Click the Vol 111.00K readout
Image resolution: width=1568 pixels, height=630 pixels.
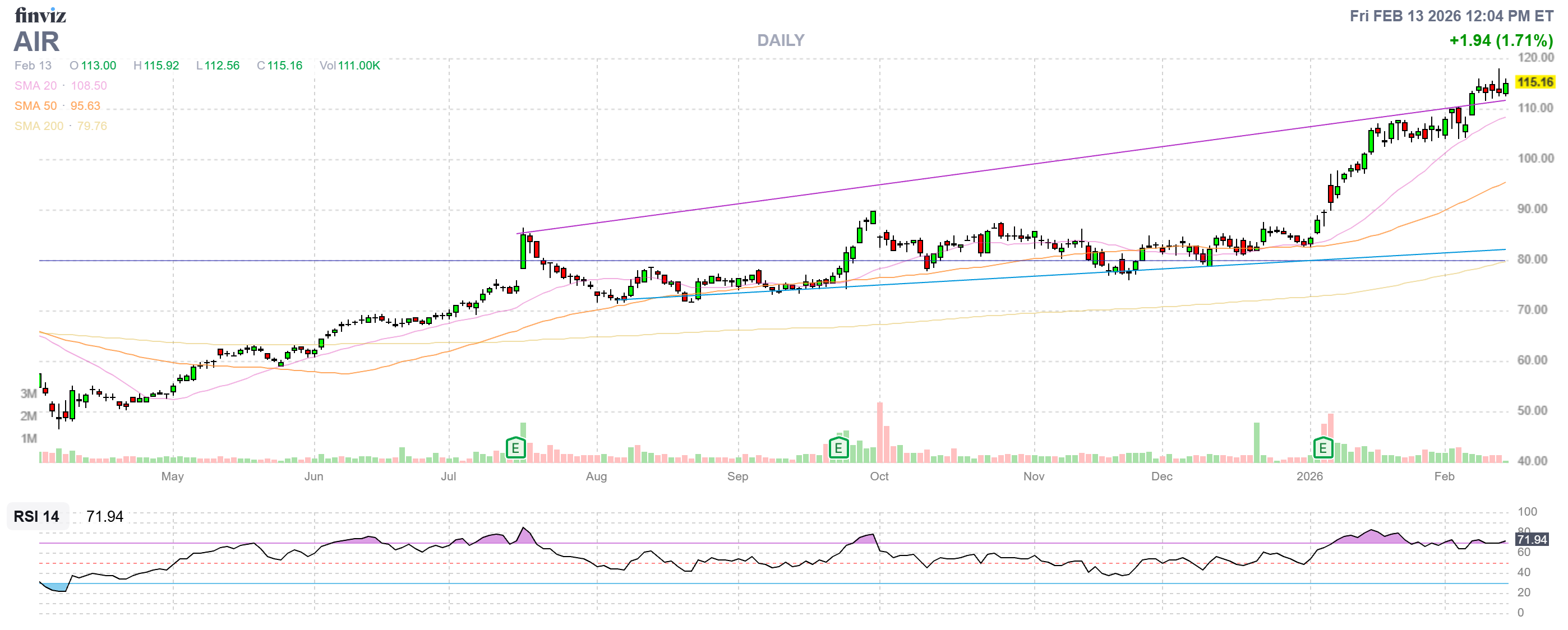(x=349, y=66)
